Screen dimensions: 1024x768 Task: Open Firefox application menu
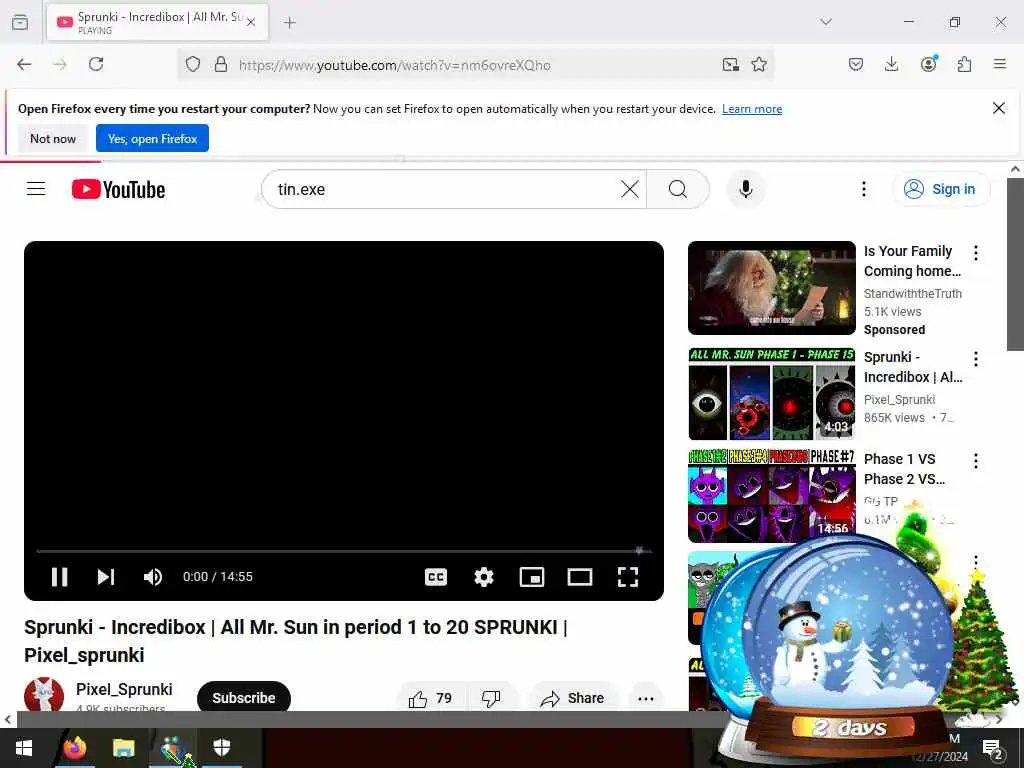(1000, 64)
